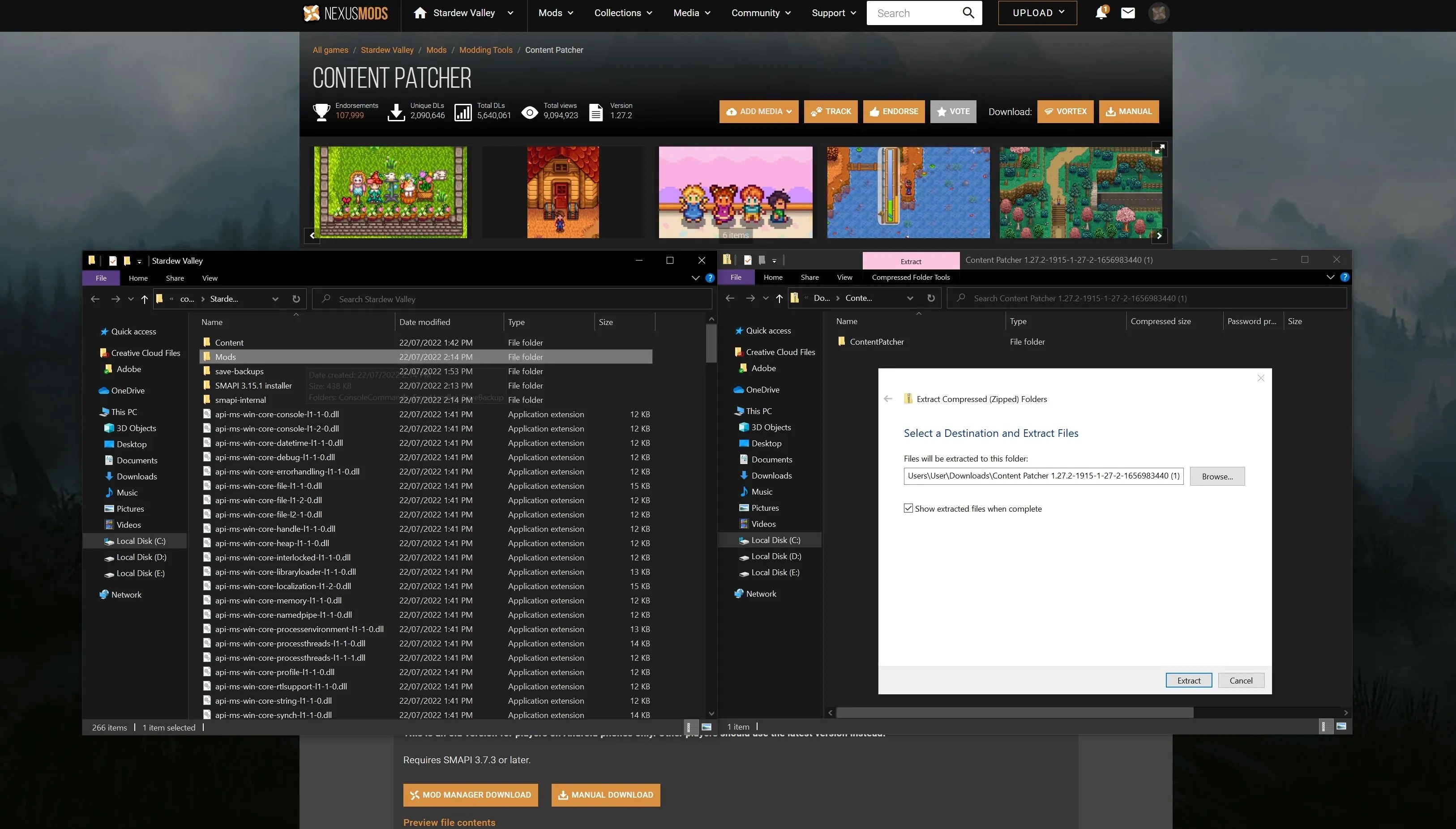Expand the Explorer address bar dropdown
Viewport: 1456px width, 829px height.
click(275, 299)
